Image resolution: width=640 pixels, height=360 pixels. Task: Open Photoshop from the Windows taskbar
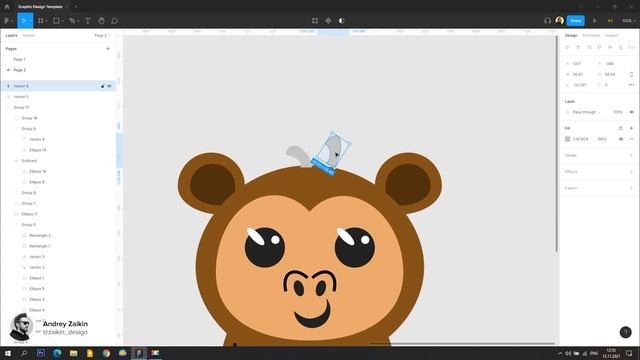[41, 353]
